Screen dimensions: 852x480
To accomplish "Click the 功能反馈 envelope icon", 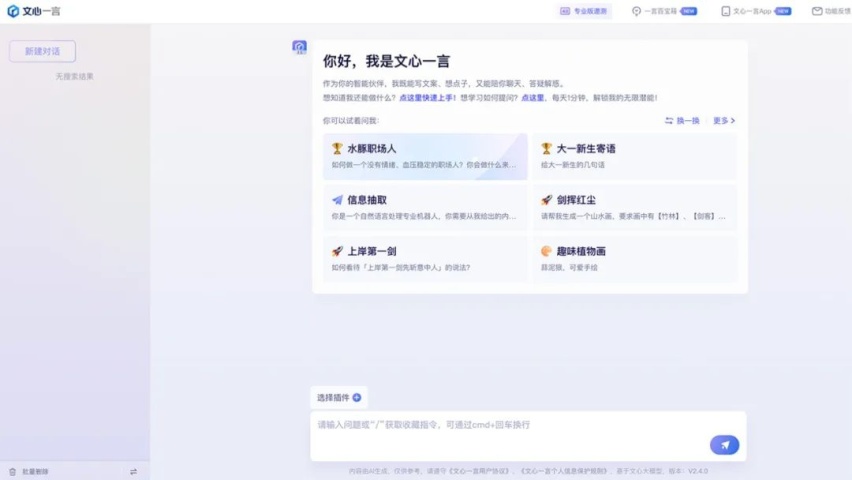I will pyautogui.click(x=817, y=11).
